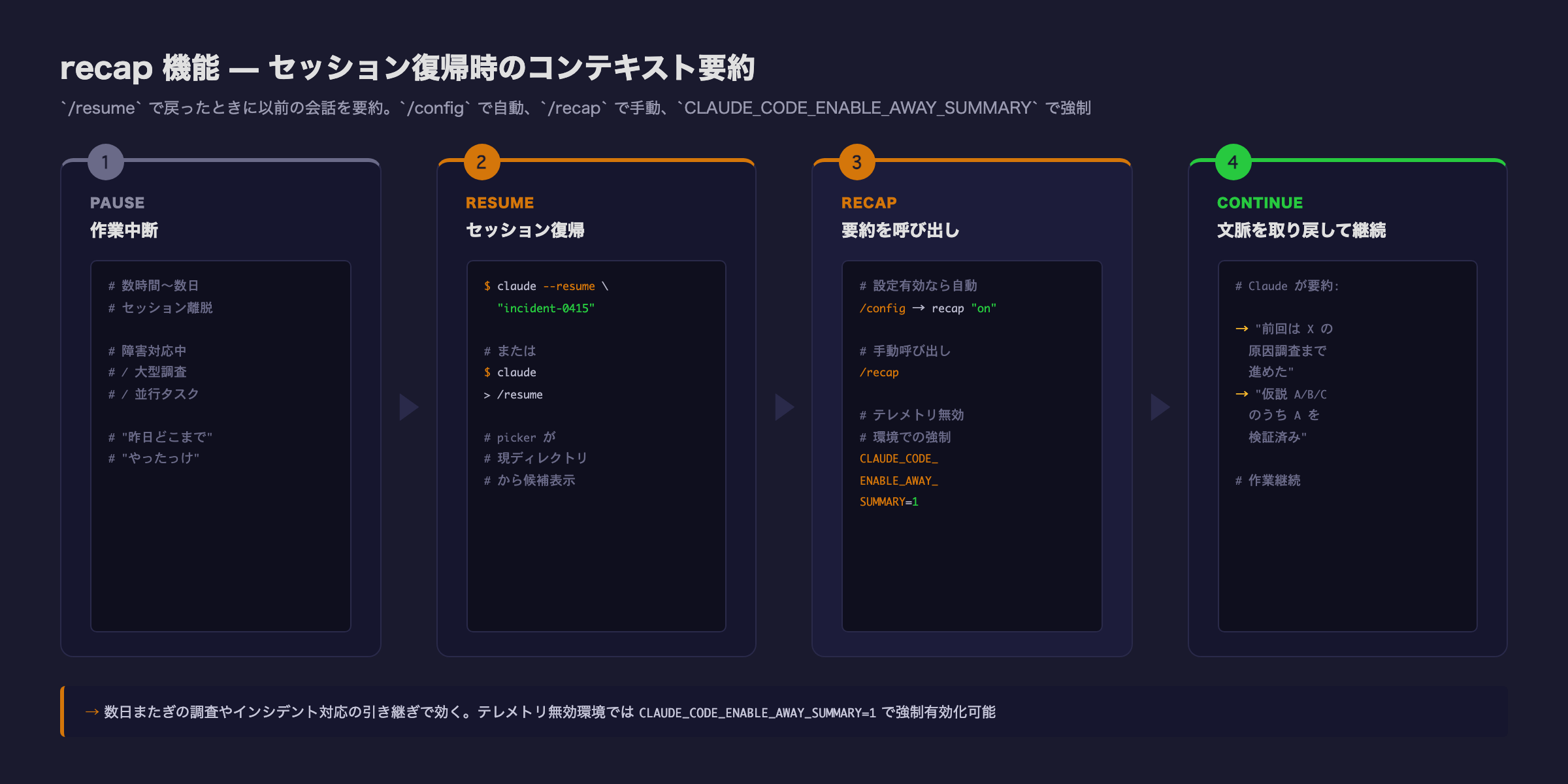
Task: Click the green string "incident-0415"
Action: (x=546, y=308)
